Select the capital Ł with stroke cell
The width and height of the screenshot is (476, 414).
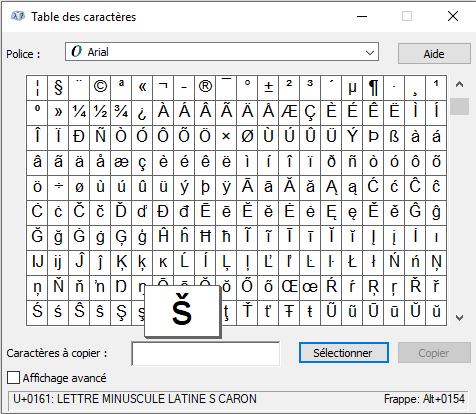352,263
